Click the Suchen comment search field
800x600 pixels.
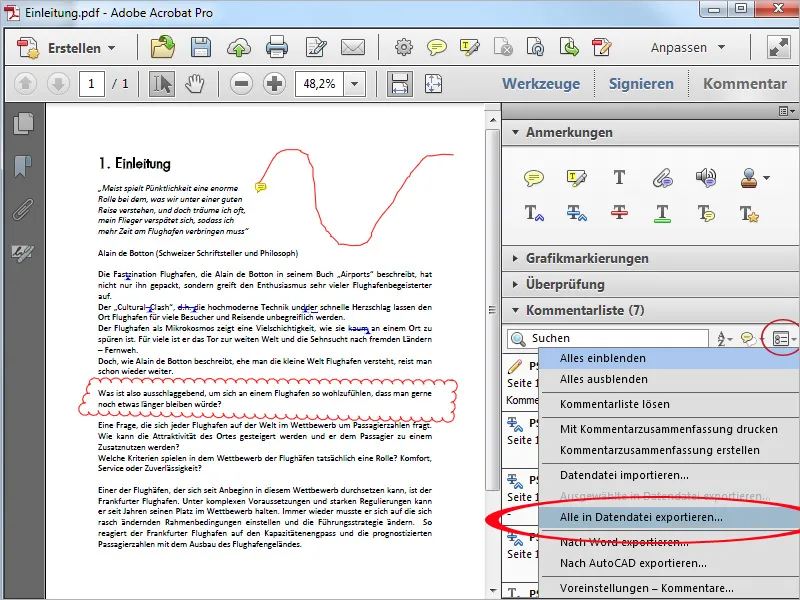click(608, 338)
